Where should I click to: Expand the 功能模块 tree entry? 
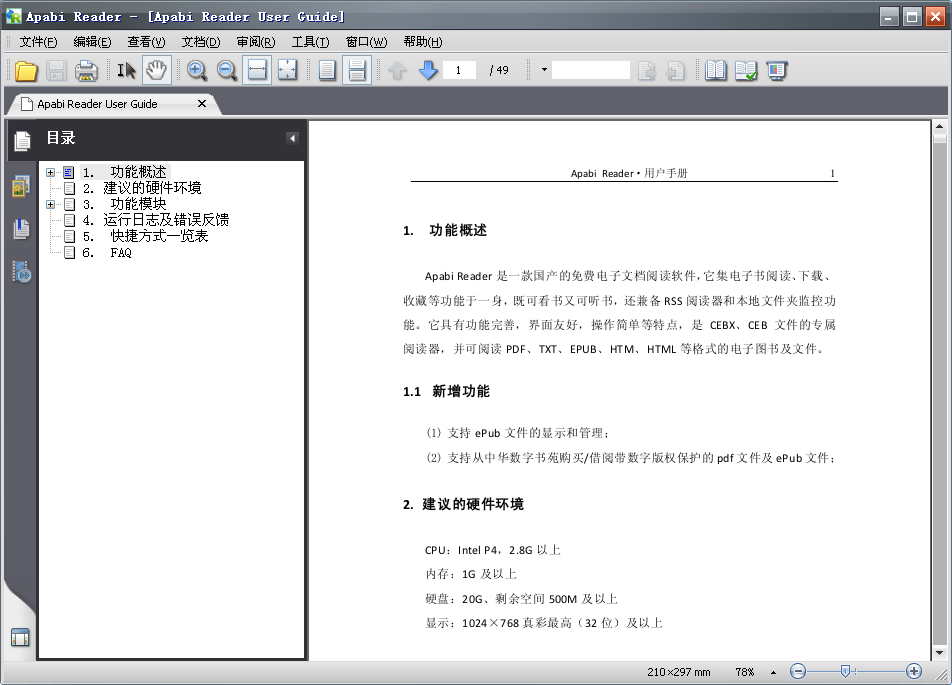[50, 203]
